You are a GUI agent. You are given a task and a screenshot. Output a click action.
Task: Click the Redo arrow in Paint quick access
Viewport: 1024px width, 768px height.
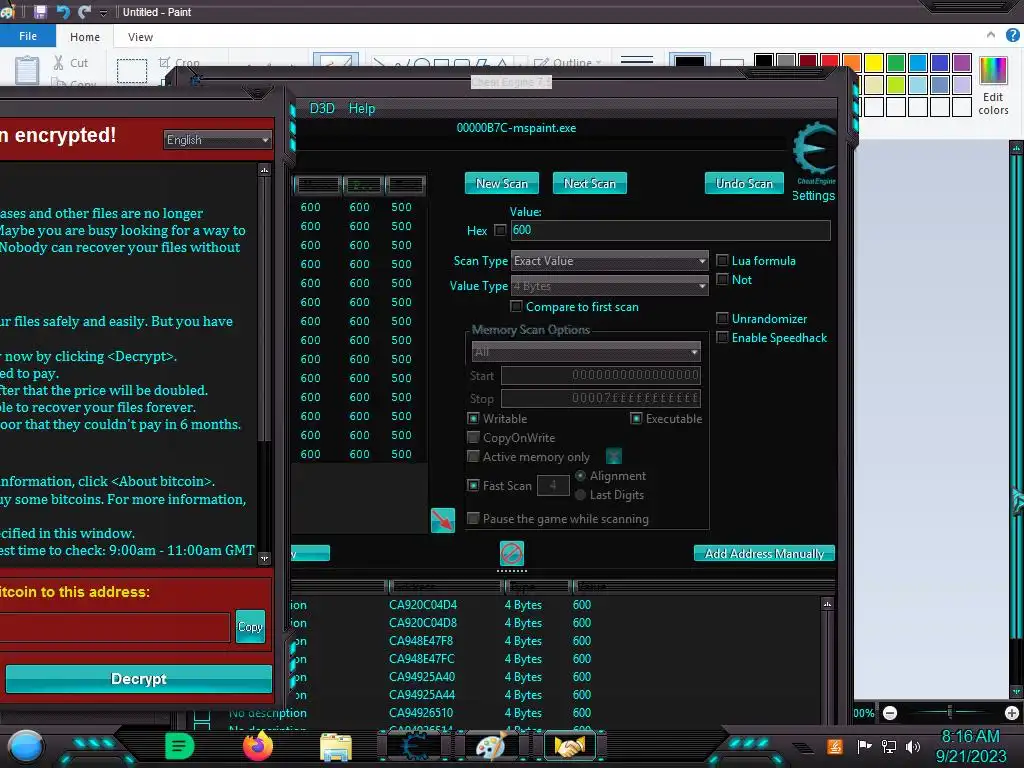[x=84, y=12]
